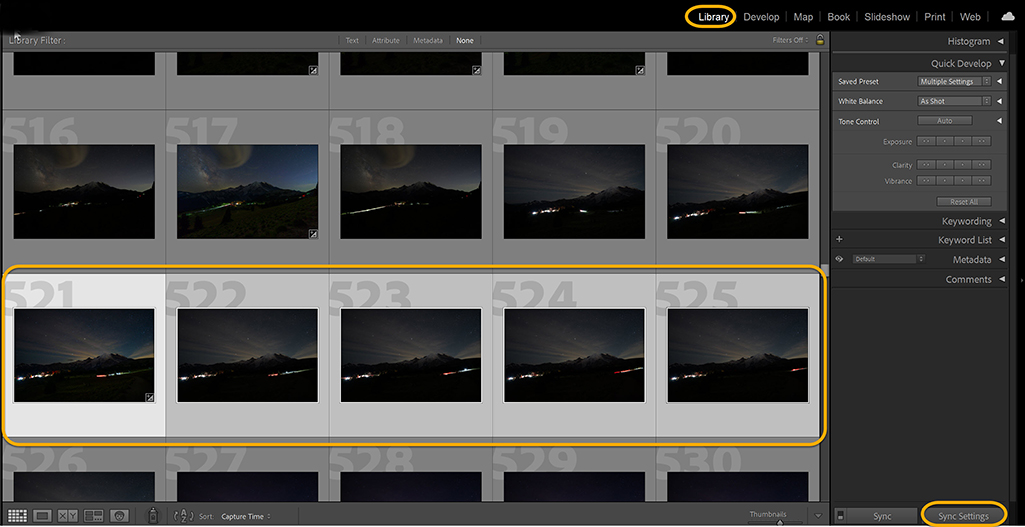Collapse the Quick Develop panel
Image resolution: width=1025 pixels, height=527 pixels.
pos(1001,63)
